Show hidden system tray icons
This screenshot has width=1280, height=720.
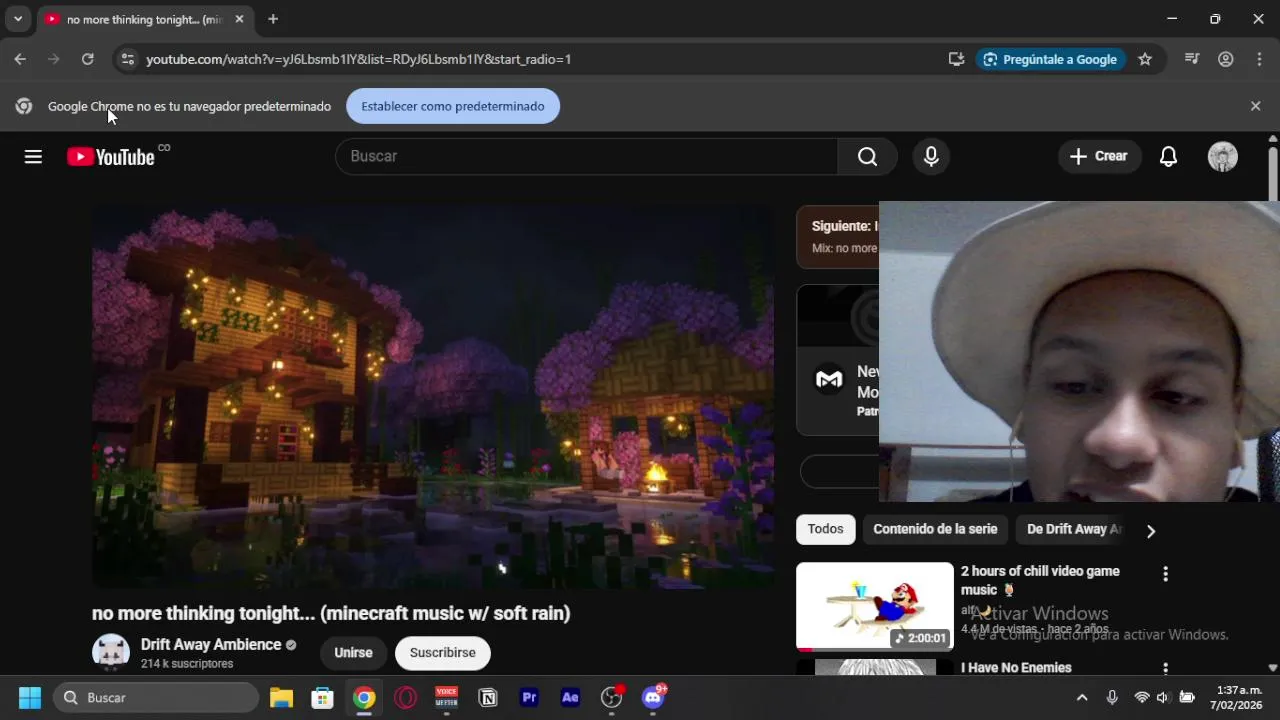tap(1082, 697)
